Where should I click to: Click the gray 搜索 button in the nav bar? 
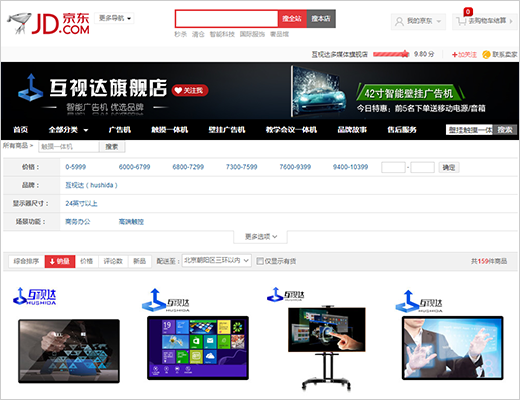505,130
